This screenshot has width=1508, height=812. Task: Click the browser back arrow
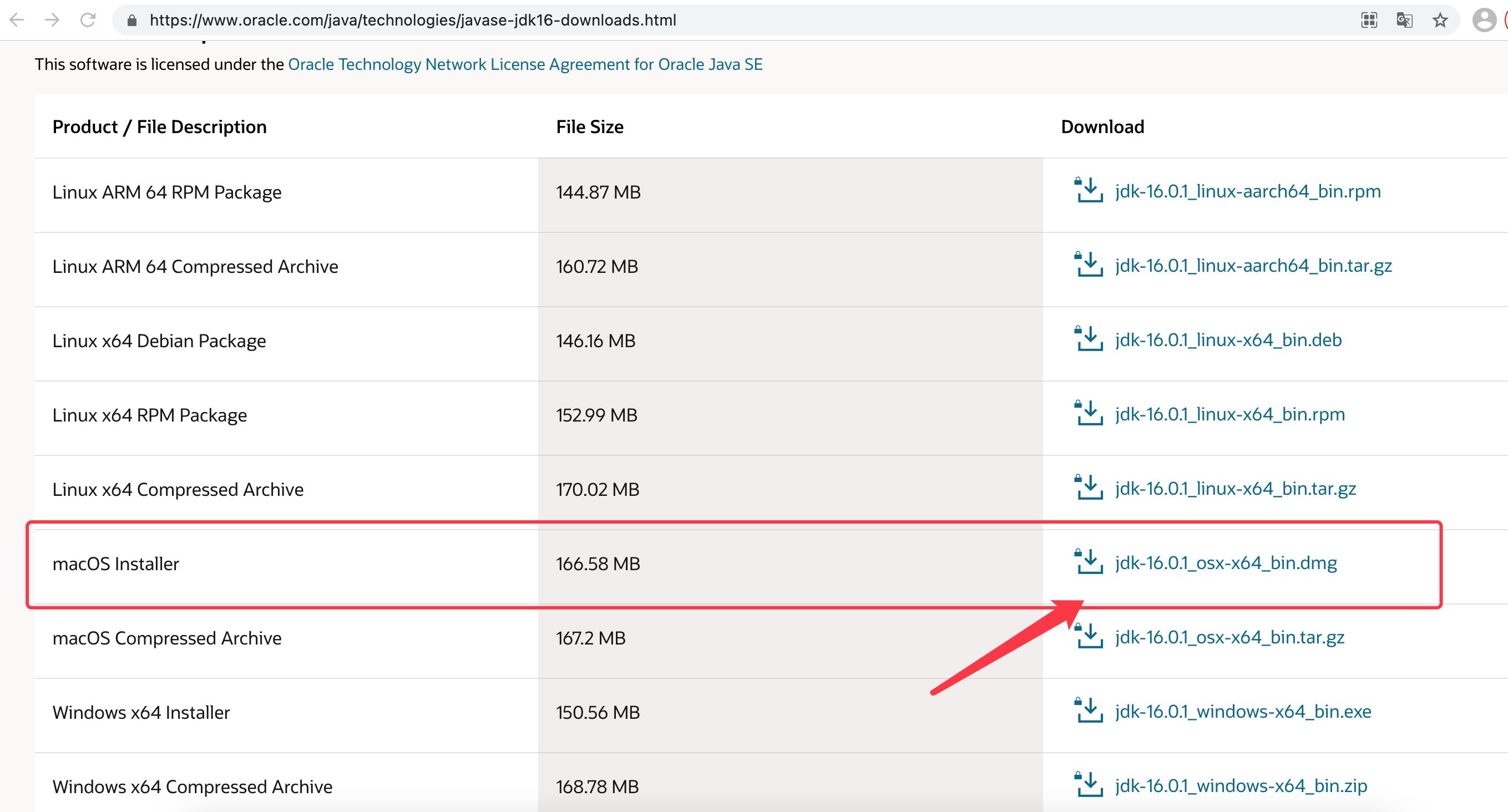[17, 21]
